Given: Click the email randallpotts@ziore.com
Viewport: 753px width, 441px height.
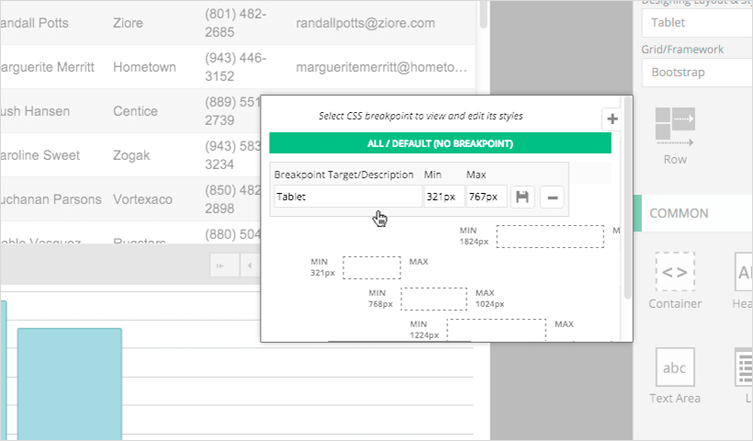Looking at the screenshot, I should point(365,23).
